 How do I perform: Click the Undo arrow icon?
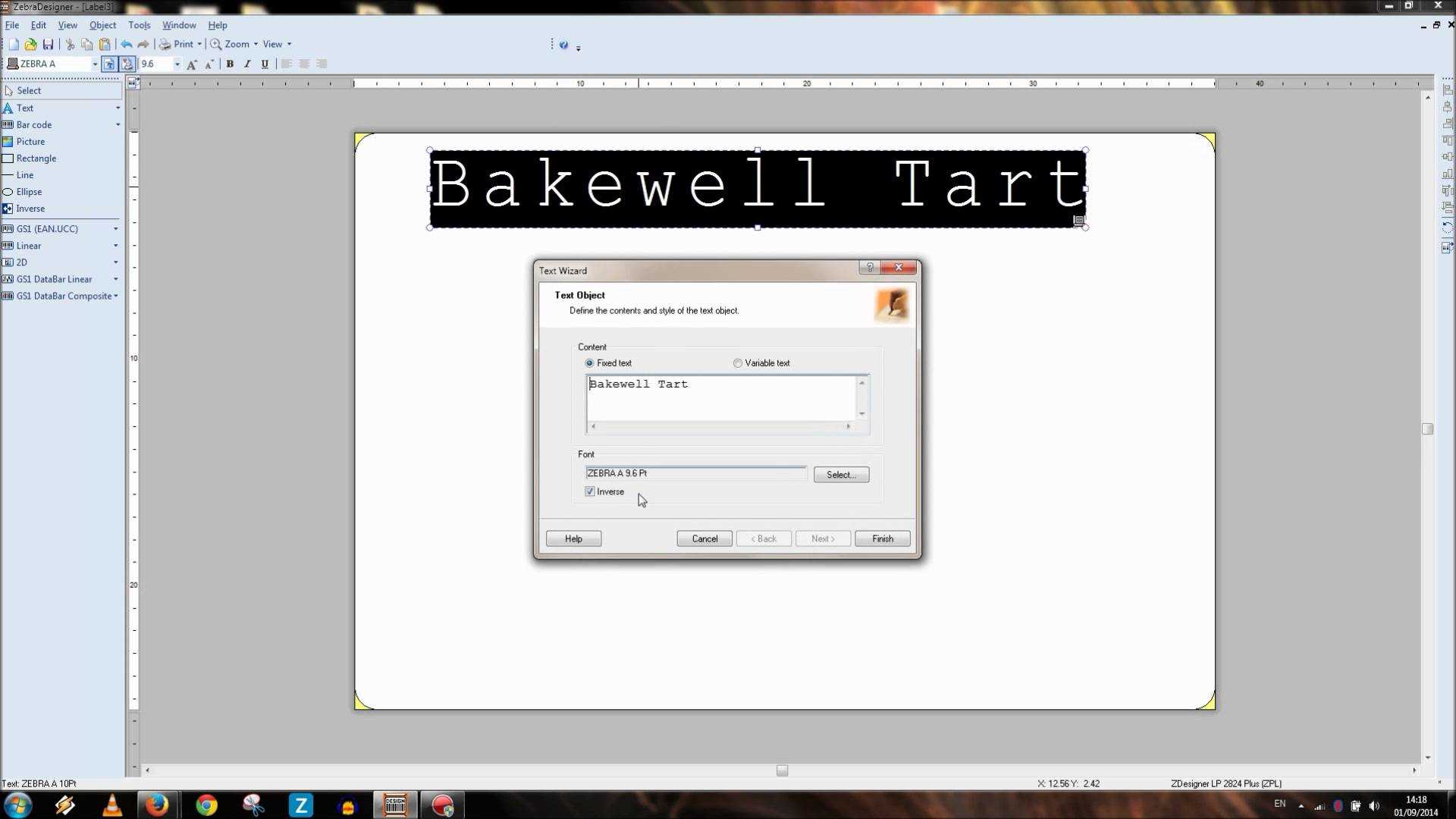[126, 44]
